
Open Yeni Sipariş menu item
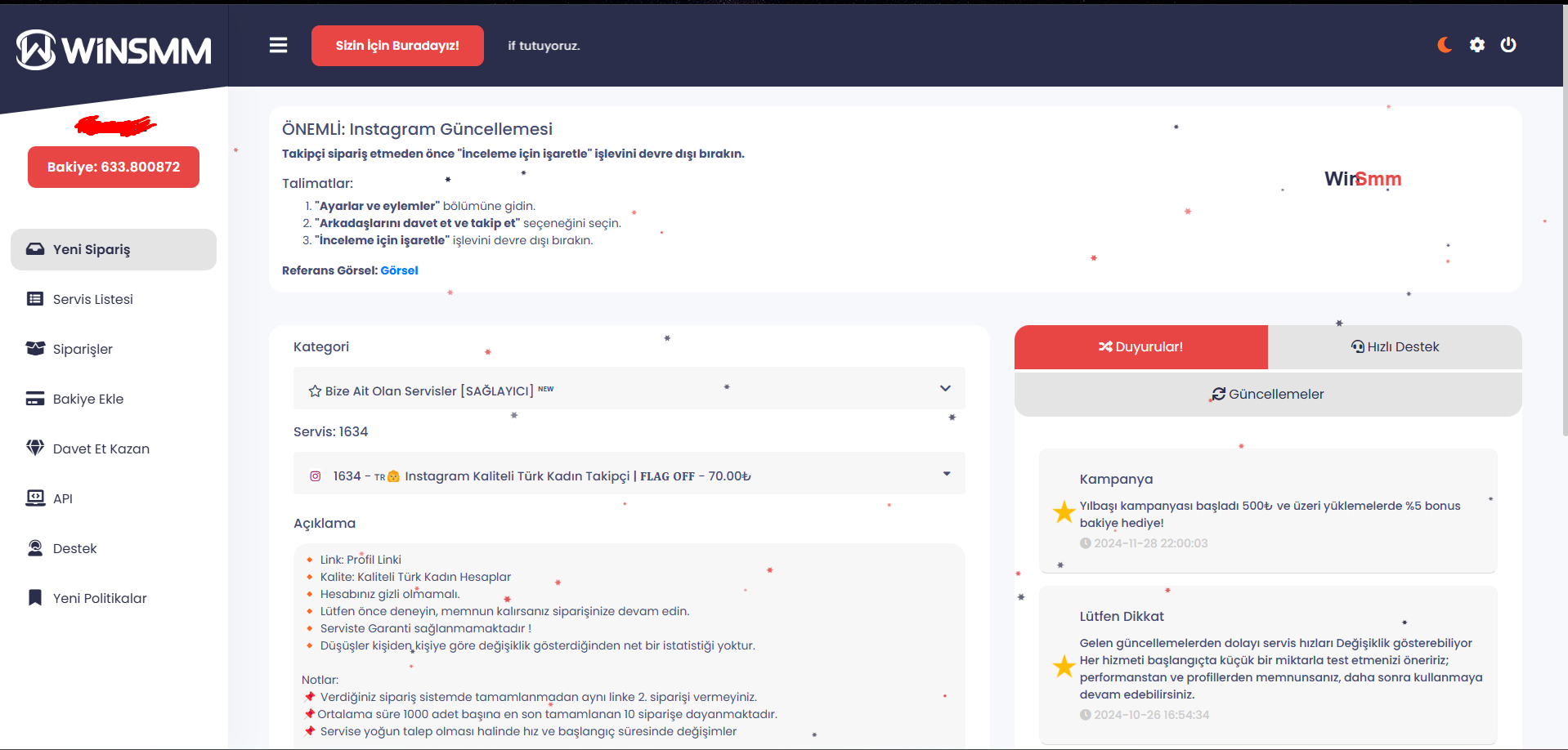tap(114, 249)
